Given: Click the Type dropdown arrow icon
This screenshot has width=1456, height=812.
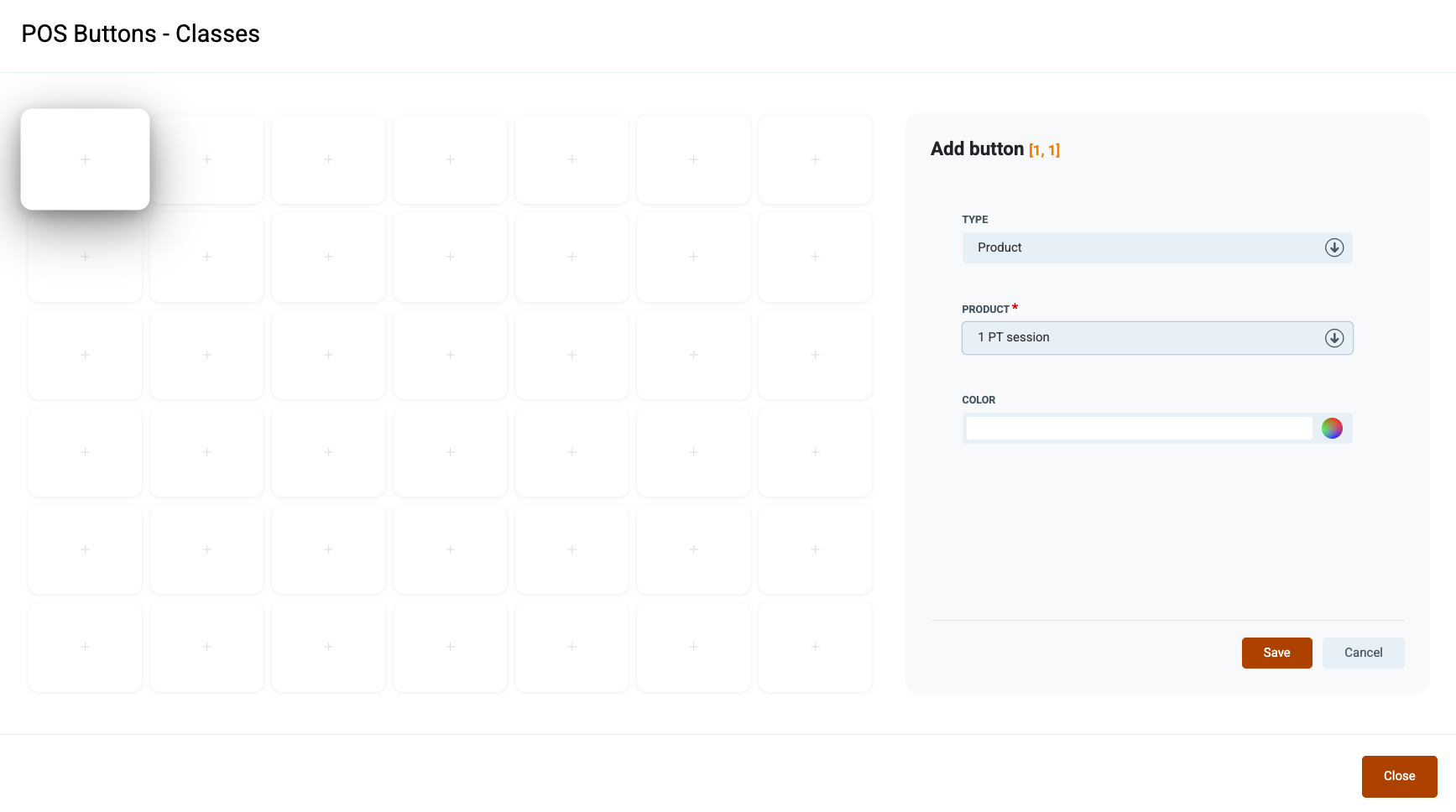Looking at the screenshot, I should [x=1334, y=247].
